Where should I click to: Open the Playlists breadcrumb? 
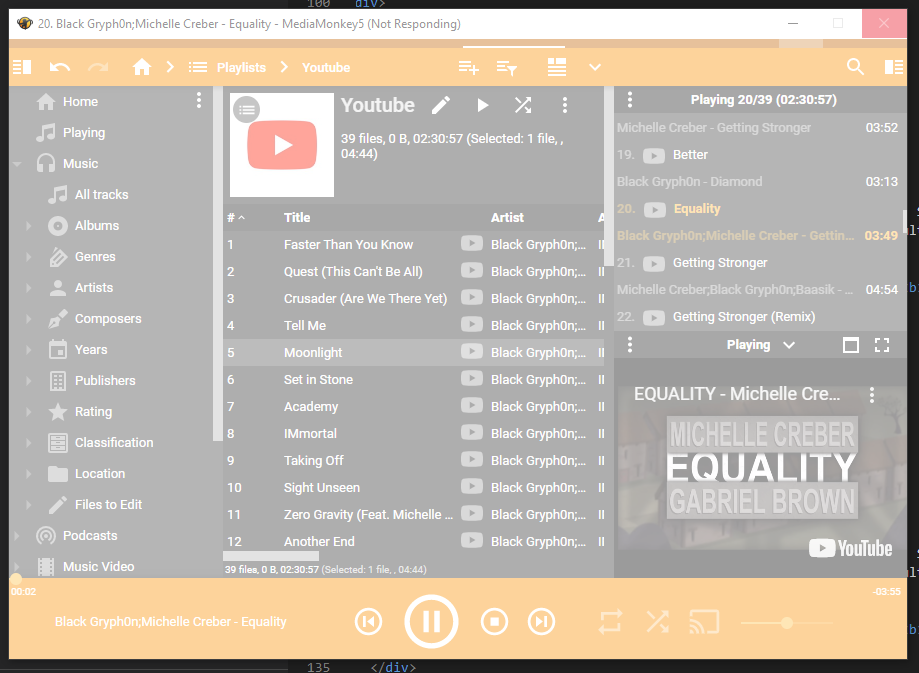(241, 67)
